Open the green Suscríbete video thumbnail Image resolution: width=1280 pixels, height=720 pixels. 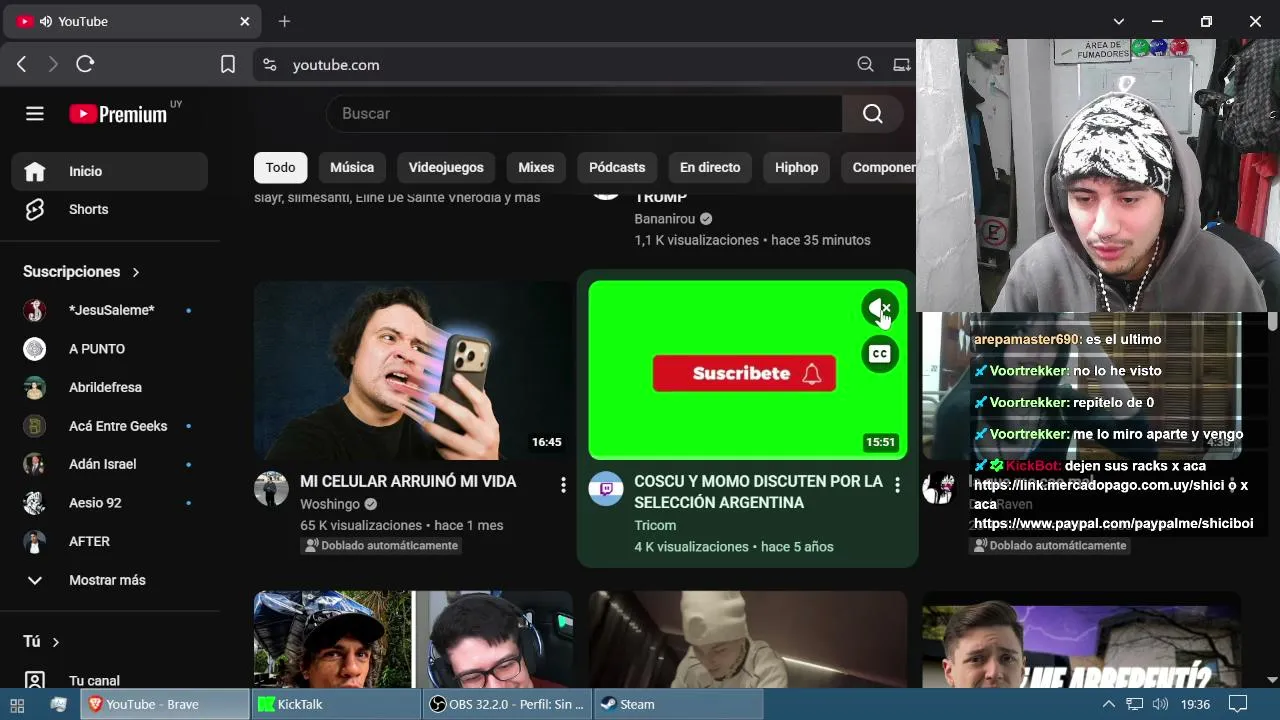tap(748, 370)
